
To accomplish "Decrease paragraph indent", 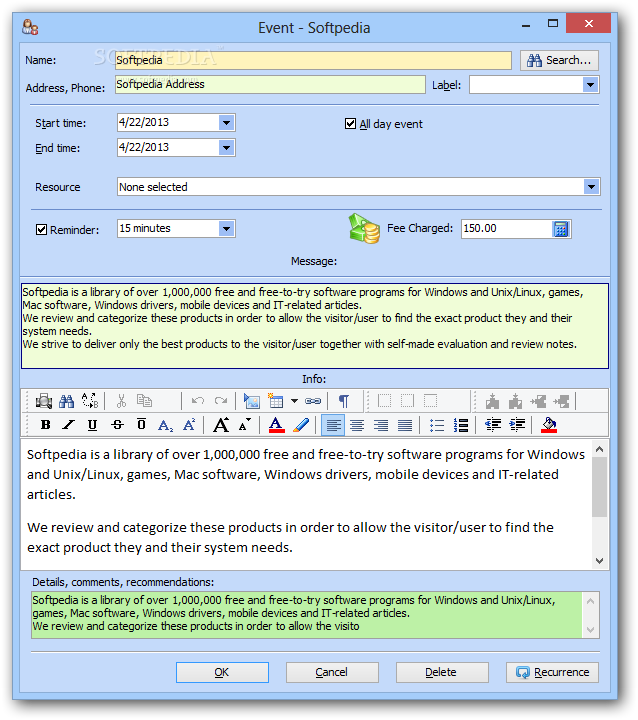I will coord(493,425).
